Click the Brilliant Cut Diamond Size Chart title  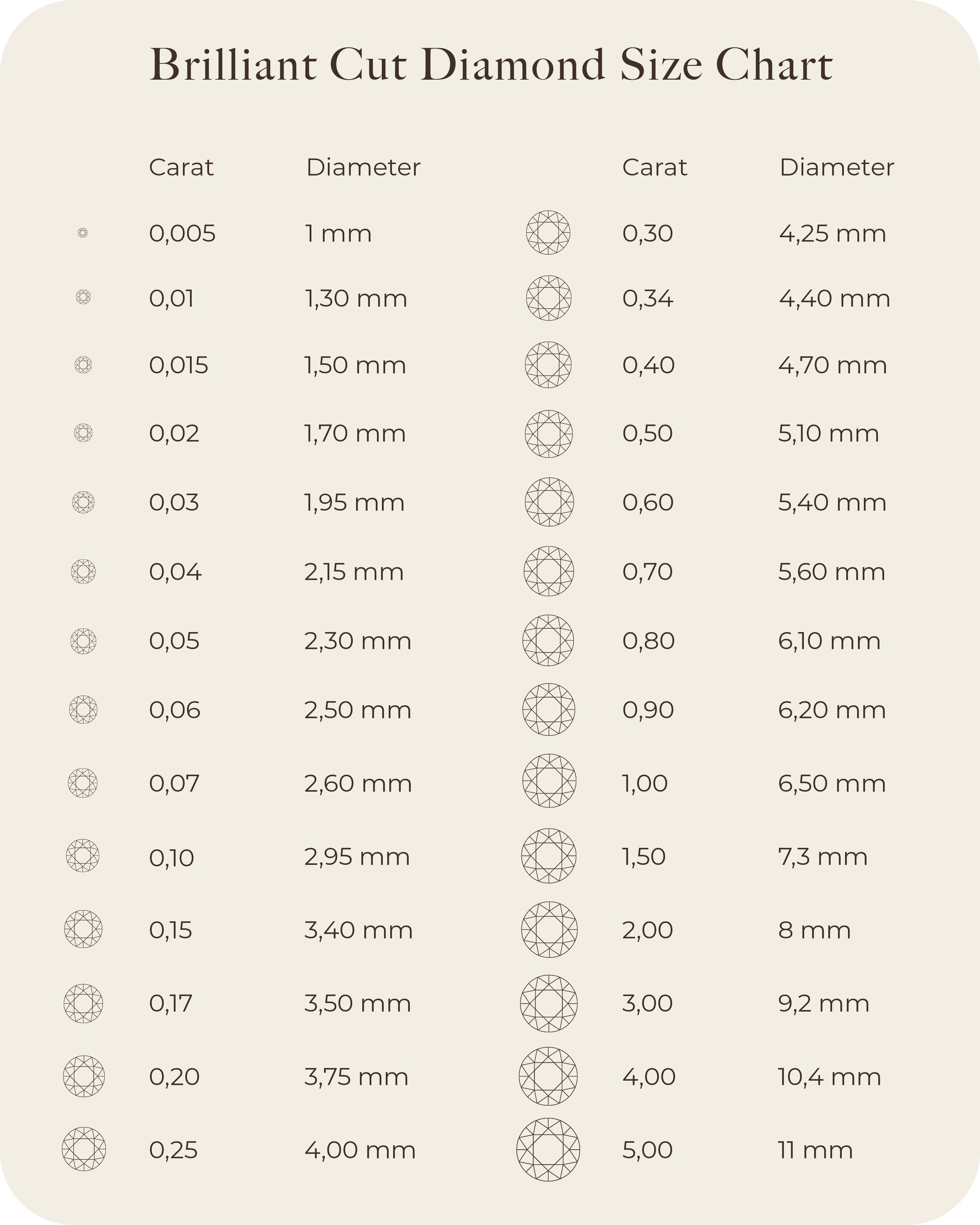point(490,65)
